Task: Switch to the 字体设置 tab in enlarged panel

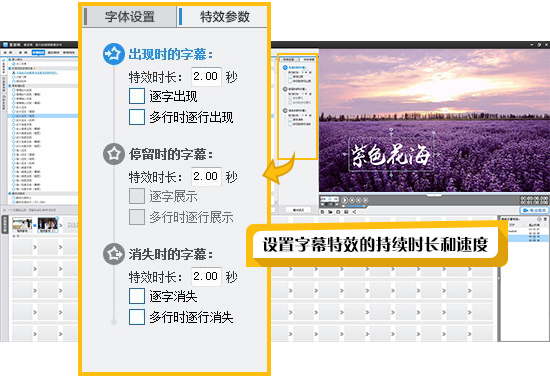Action: pos(130,16)
